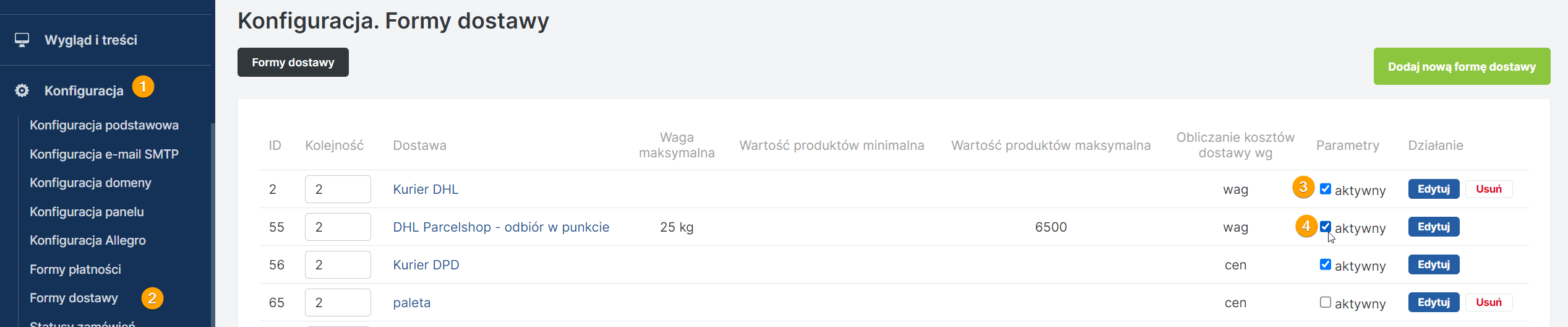Viewport: 1568px width, 327px height.
Task: Click the gear icon beside Konfiguracja
Action: pos(22,91)
